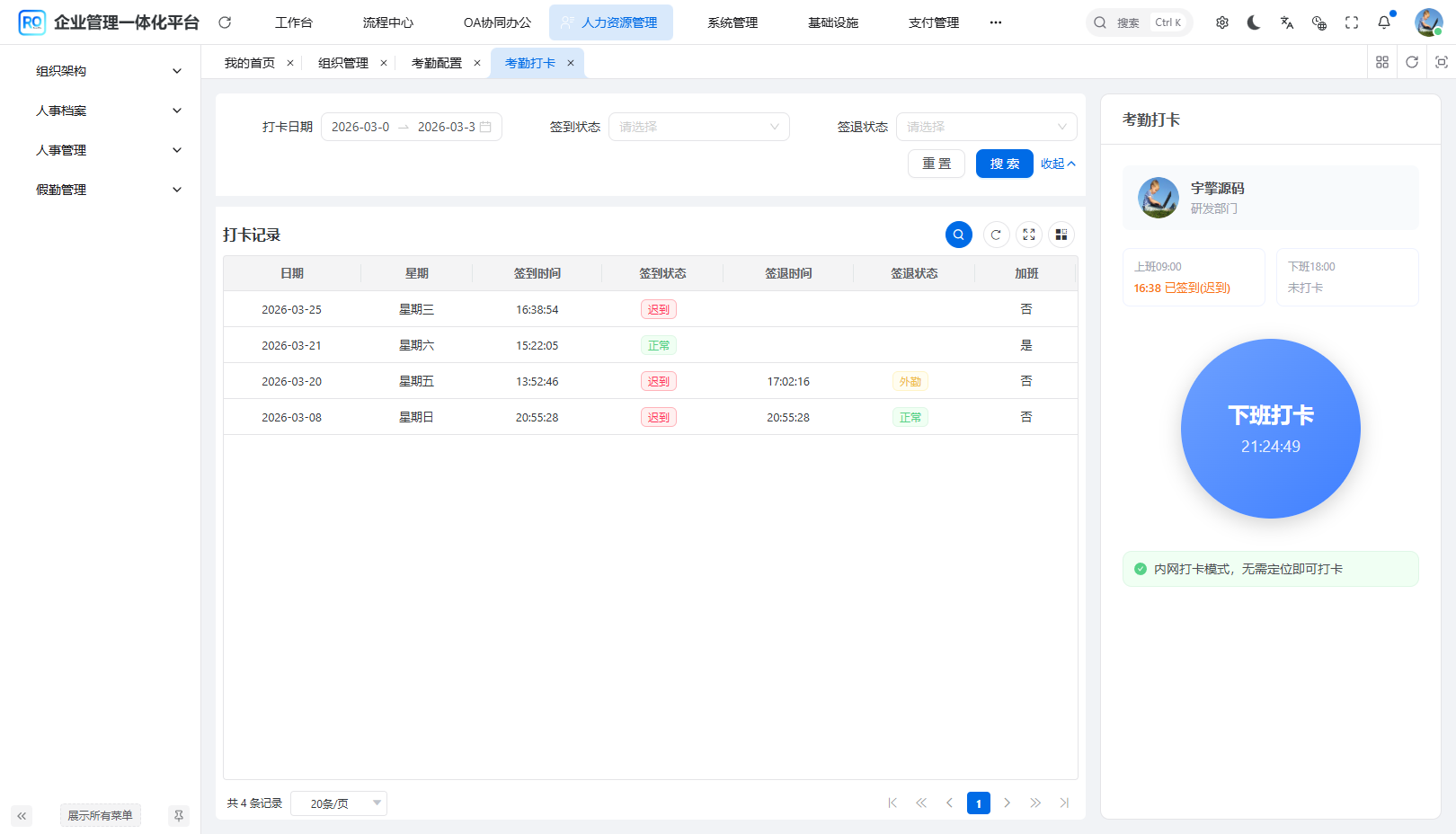Expand the 假勤管理 sidebar menu

tap(103, 190)
